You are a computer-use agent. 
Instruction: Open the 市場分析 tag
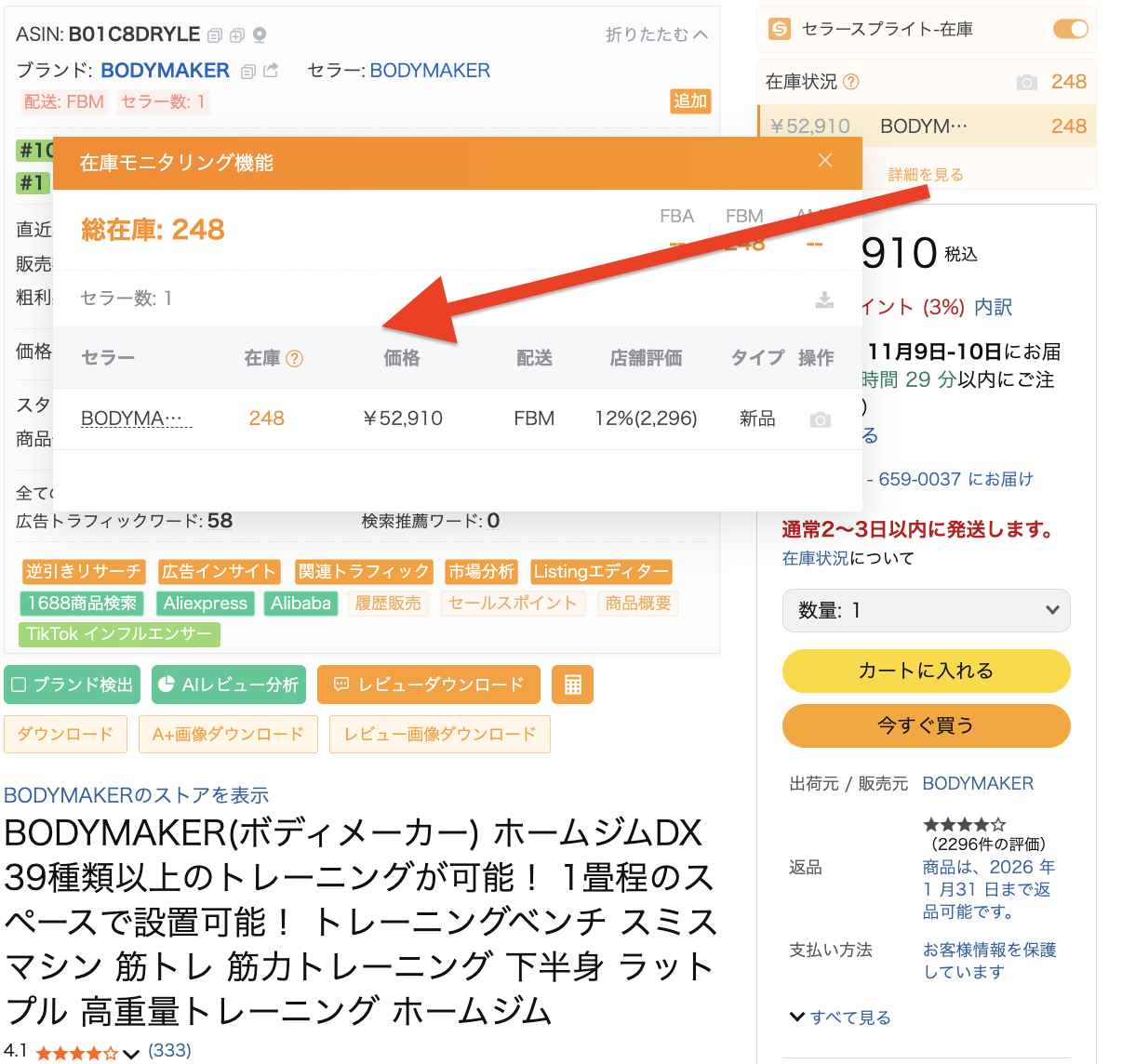click(x=481, y=571)
